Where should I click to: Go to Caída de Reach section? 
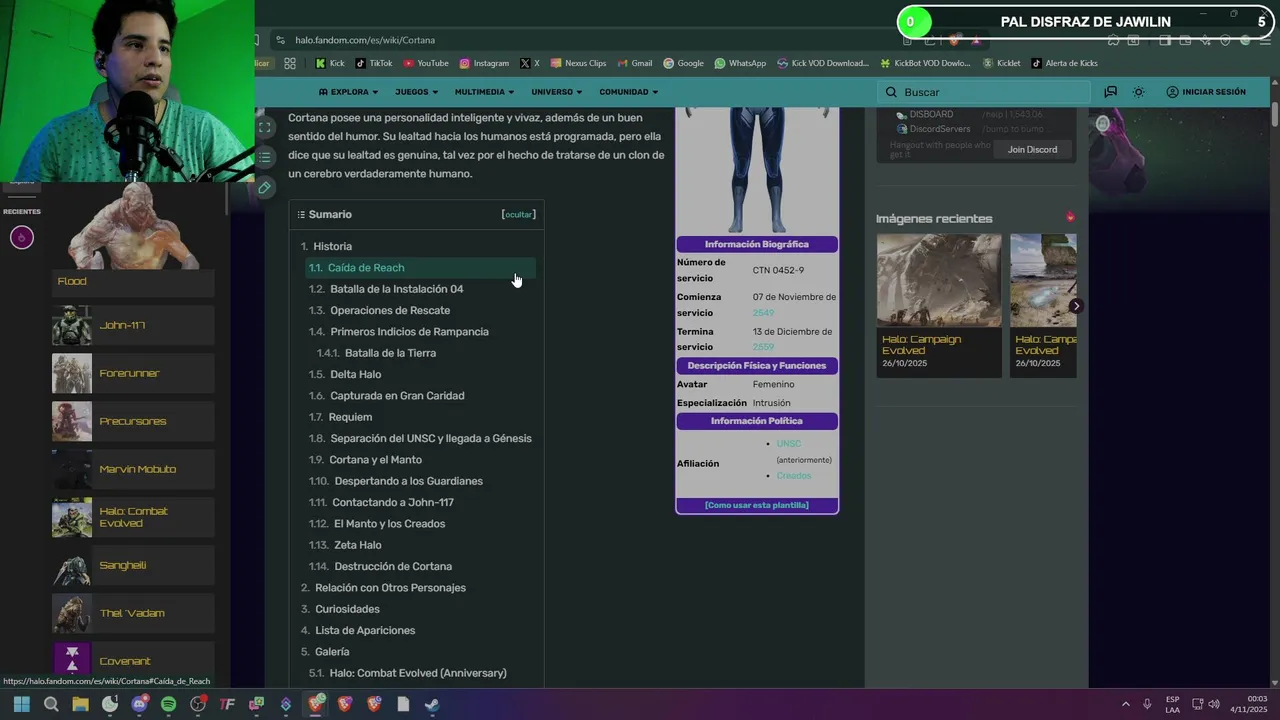(421, 268)
